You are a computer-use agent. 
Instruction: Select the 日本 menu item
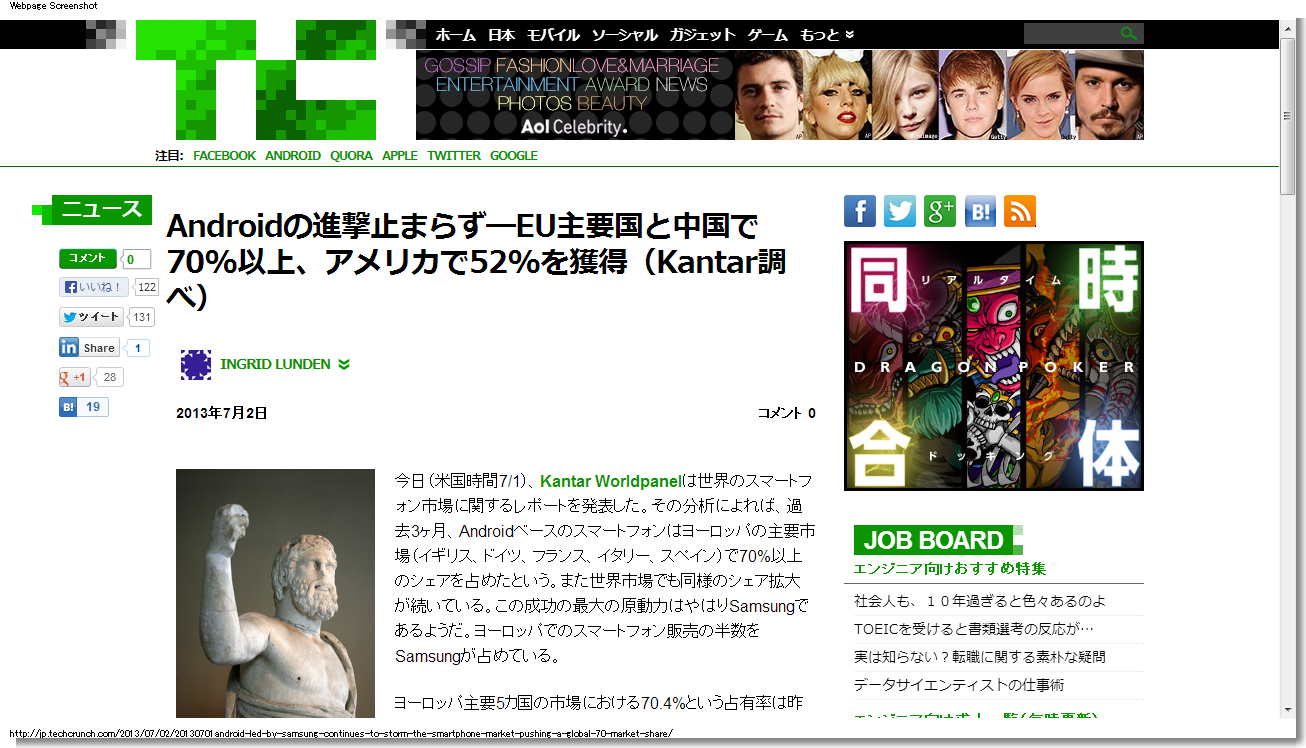(501, 34)
